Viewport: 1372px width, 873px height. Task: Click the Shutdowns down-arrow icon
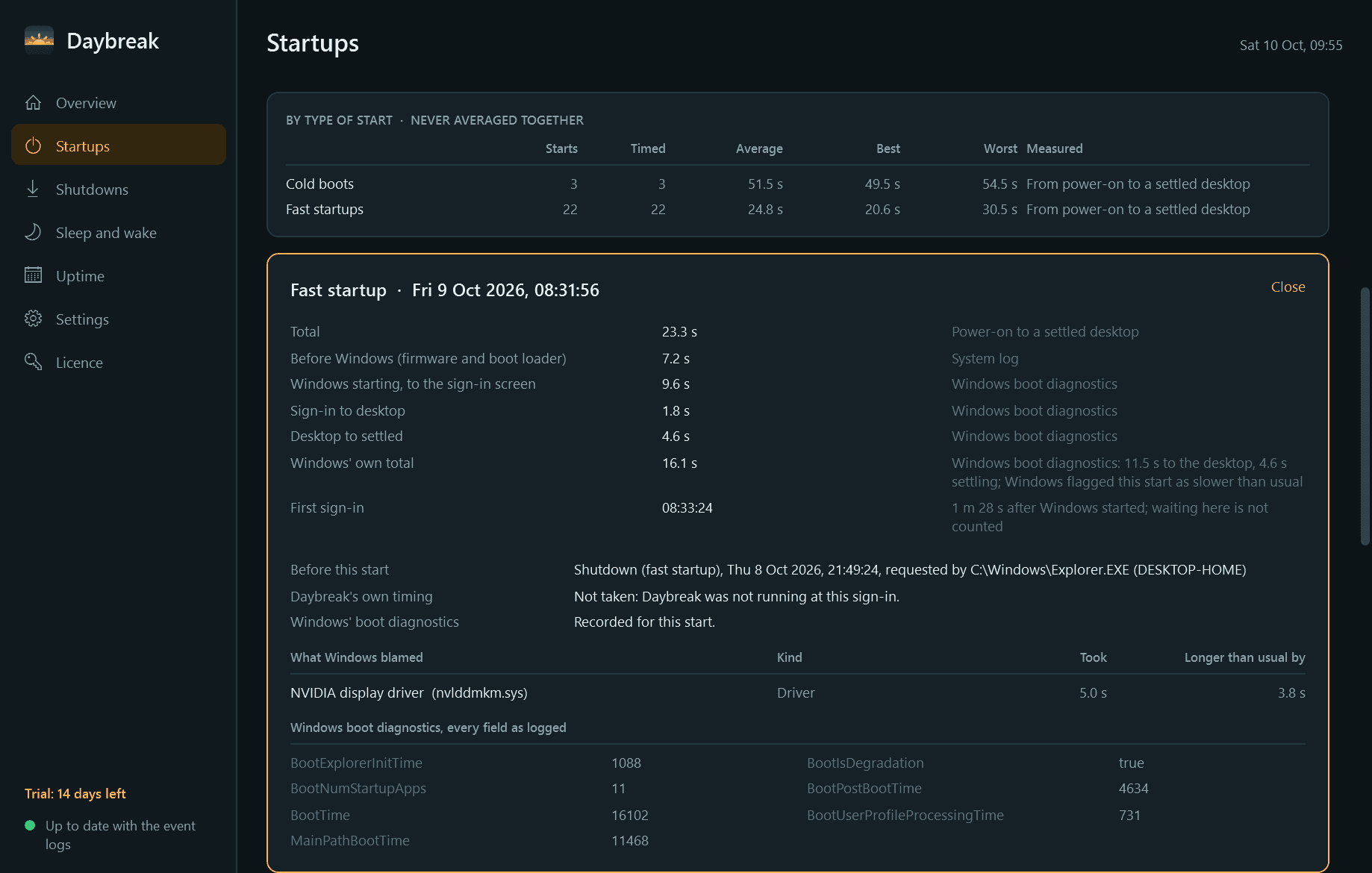click(33, 189)
